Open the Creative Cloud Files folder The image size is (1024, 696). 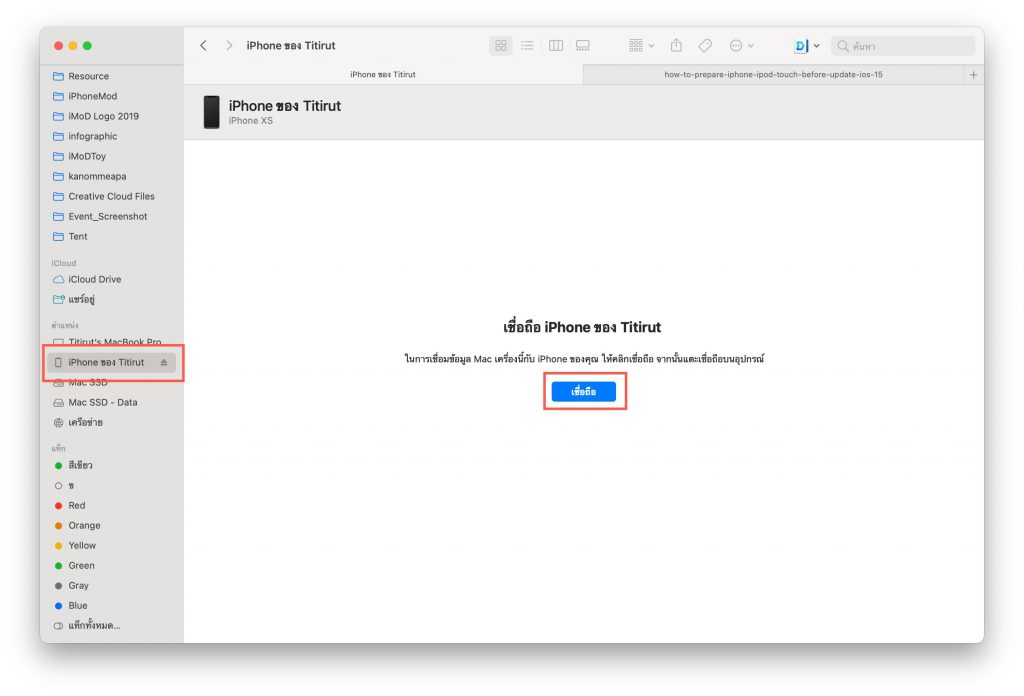pos(111,196)
